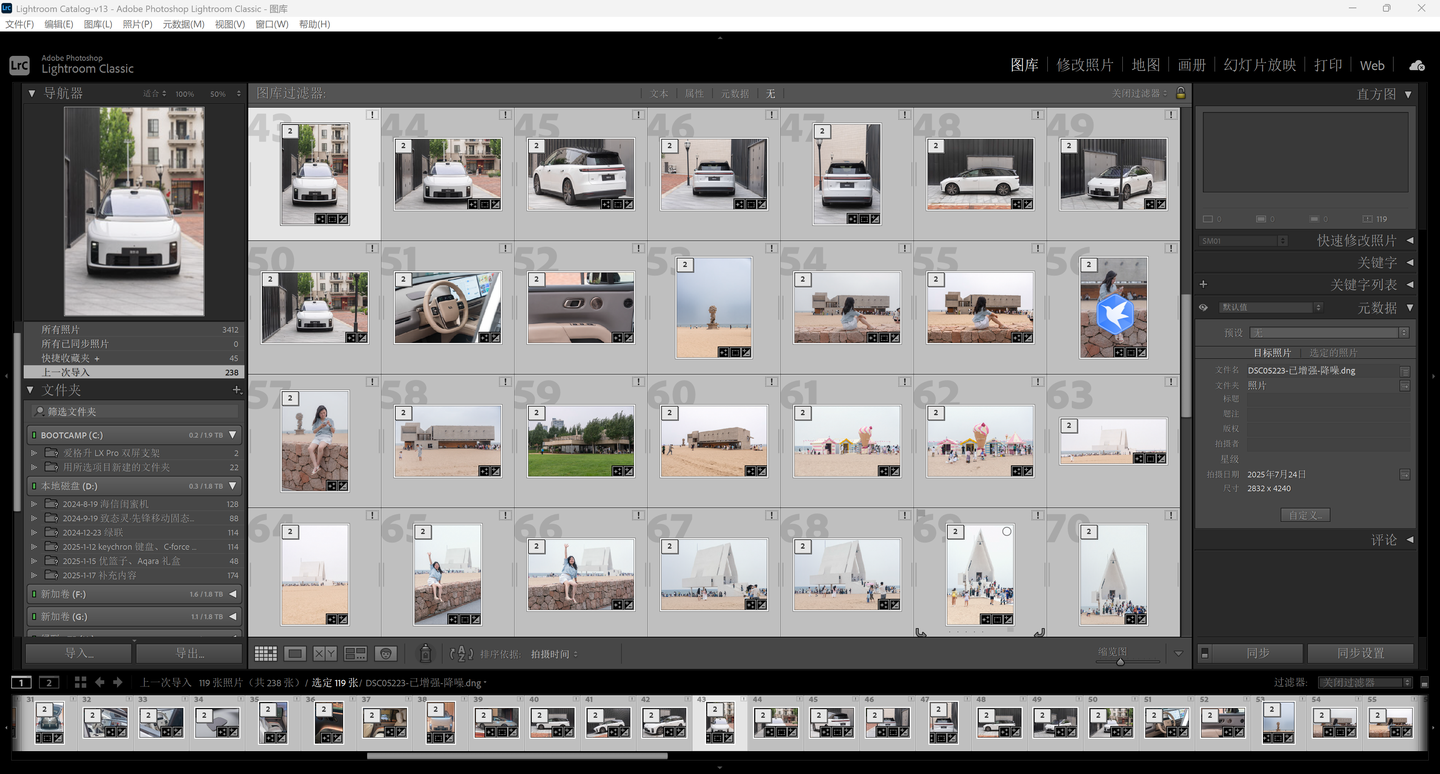Image resolution: width=1440 pixels, height=774 pixels.
Task: Select beach sculpture photo 53 thumbnail
Action: pos(714,308)
